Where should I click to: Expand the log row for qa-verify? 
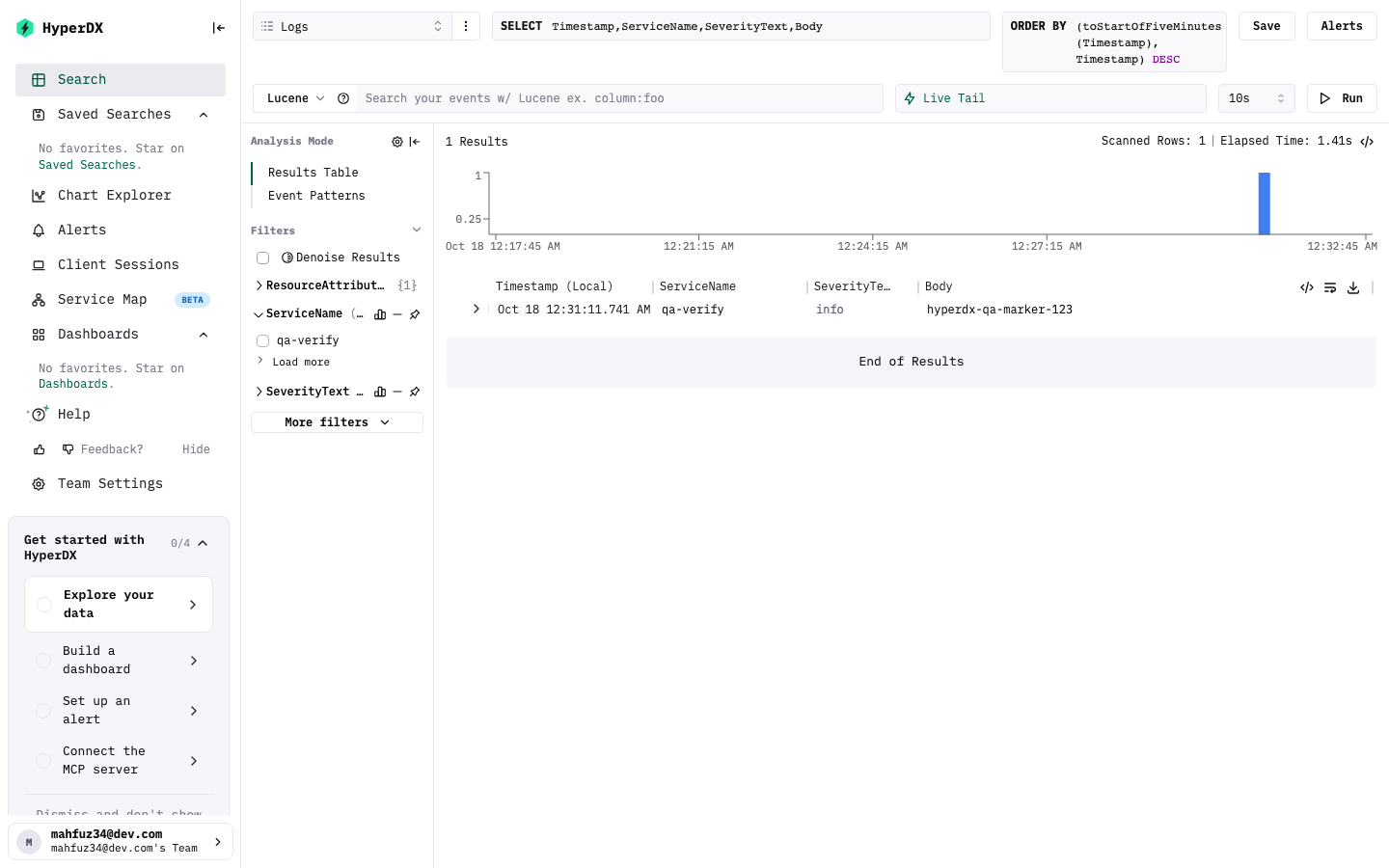(476, 310)
